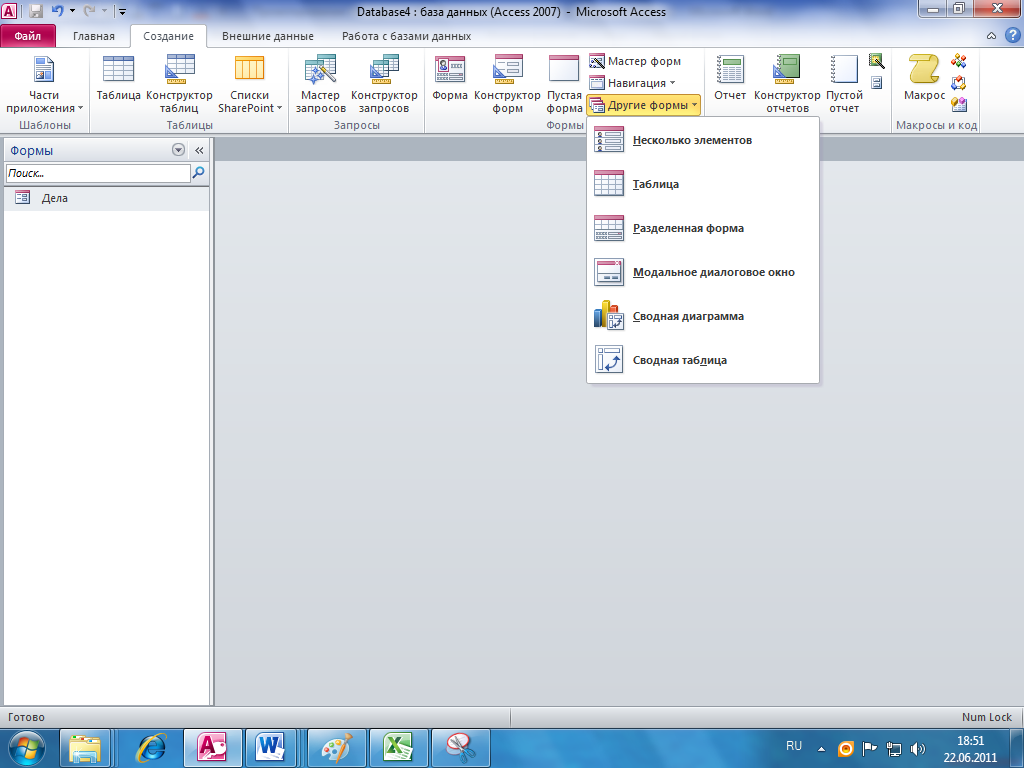Click the volume speaker tray icon
The image size is (1024, 768).
click(918, 748)
